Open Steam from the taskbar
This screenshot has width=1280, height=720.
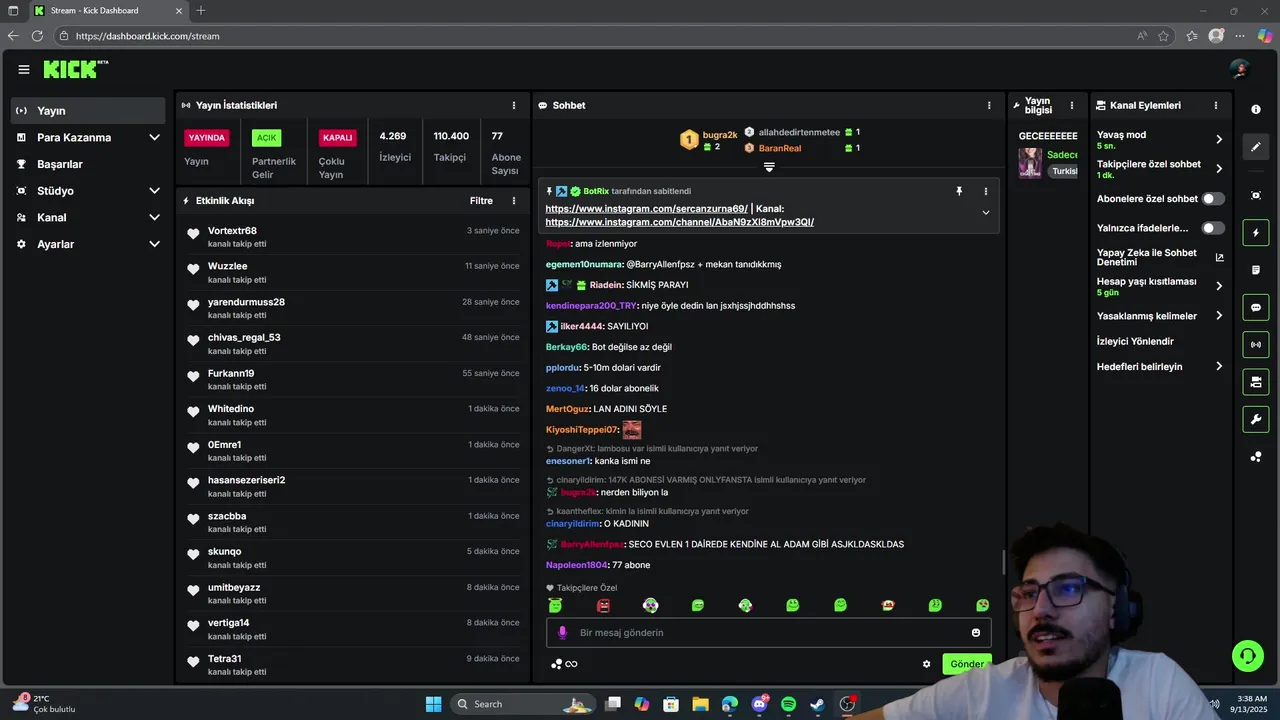[x=817, y=704]
